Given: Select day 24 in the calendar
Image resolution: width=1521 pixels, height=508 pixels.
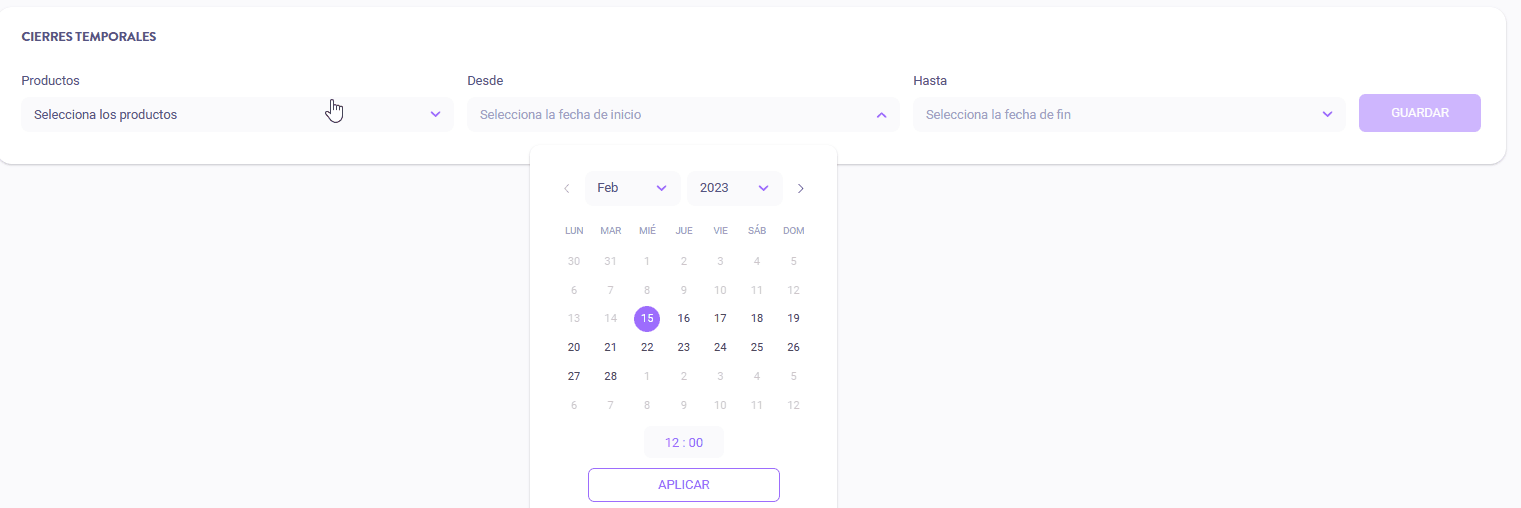Looking at the screenshot, I should click(x=720, y=348).
